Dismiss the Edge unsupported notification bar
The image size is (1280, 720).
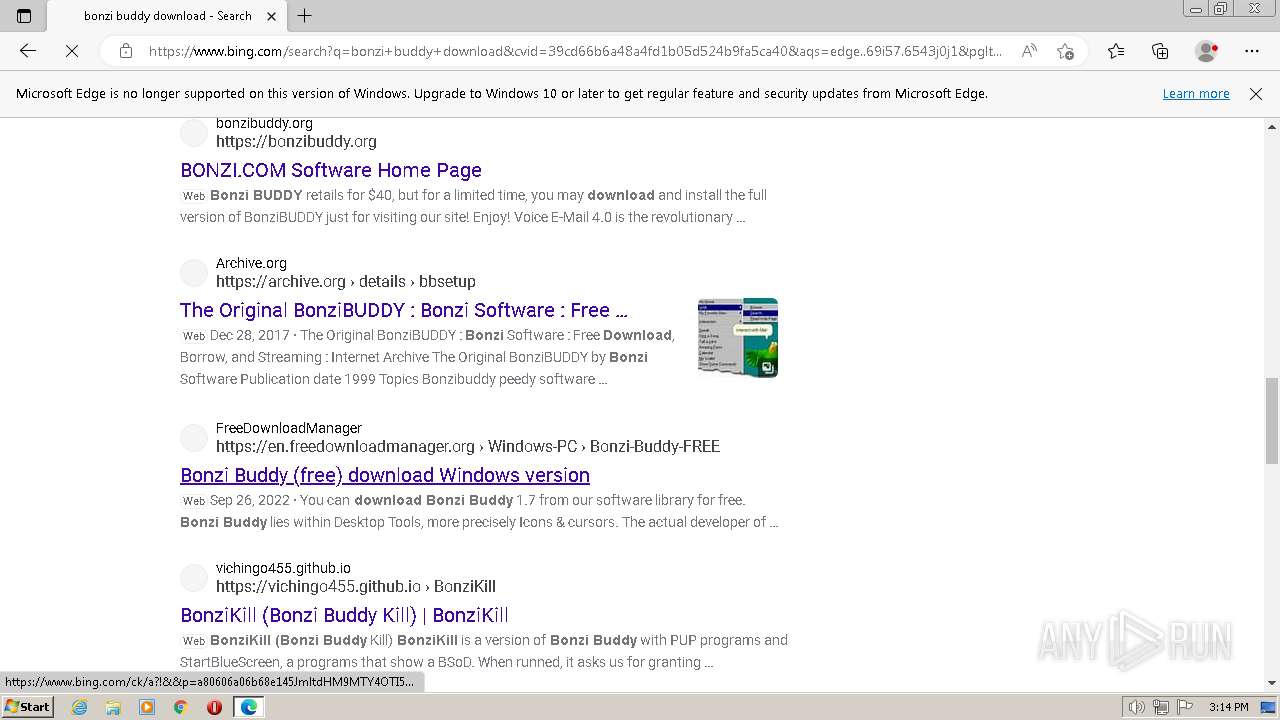click(1256, 93)
